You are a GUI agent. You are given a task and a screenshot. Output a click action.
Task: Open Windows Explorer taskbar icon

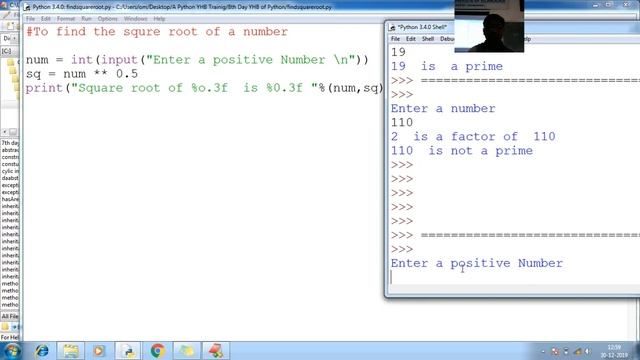coord(71,351)
